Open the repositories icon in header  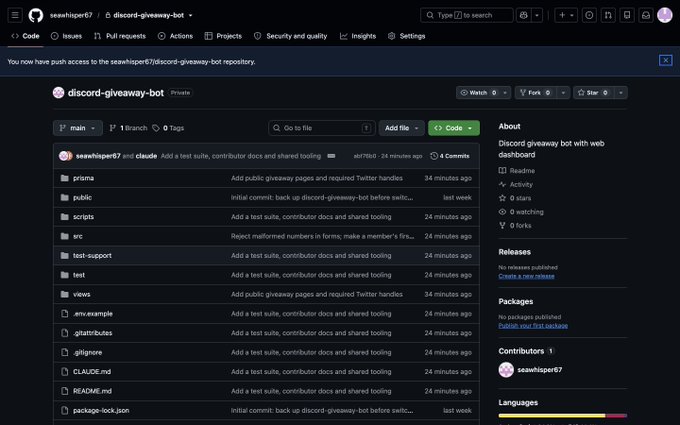(x=627, y=15)
